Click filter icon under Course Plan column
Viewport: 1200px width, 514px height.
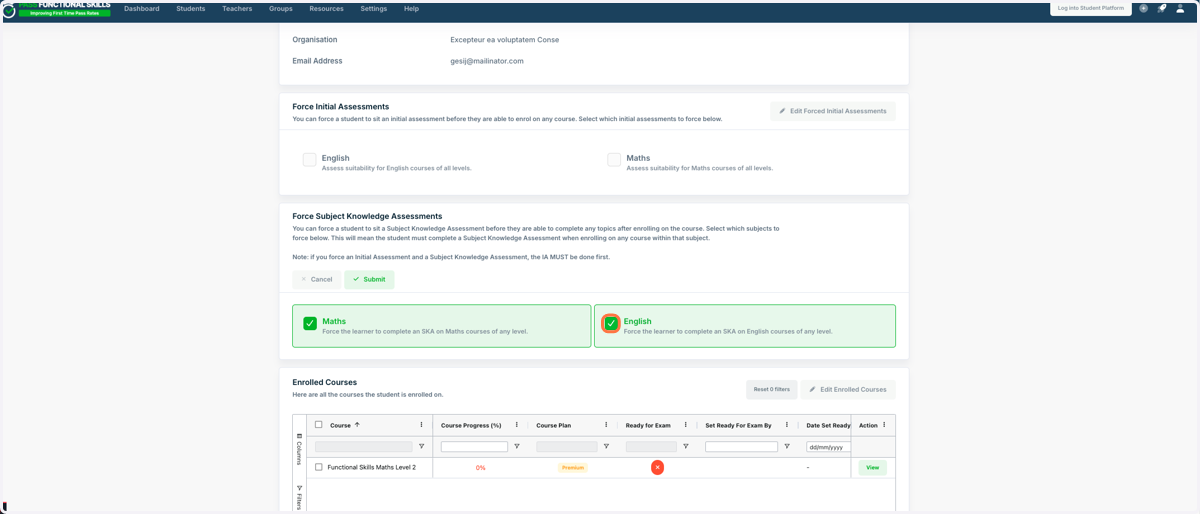[x=606, y=447]
